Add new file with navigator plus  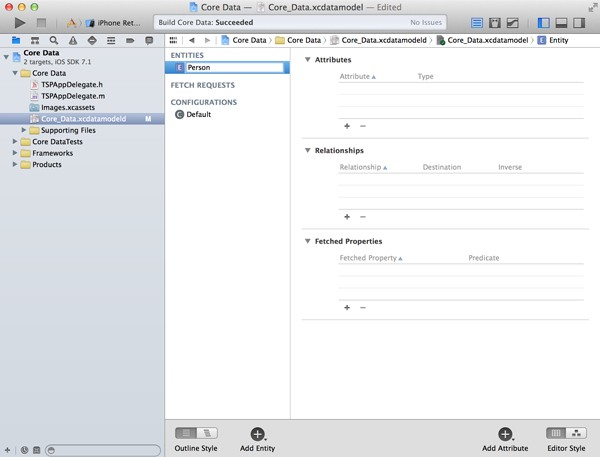[x=7, y=450]
